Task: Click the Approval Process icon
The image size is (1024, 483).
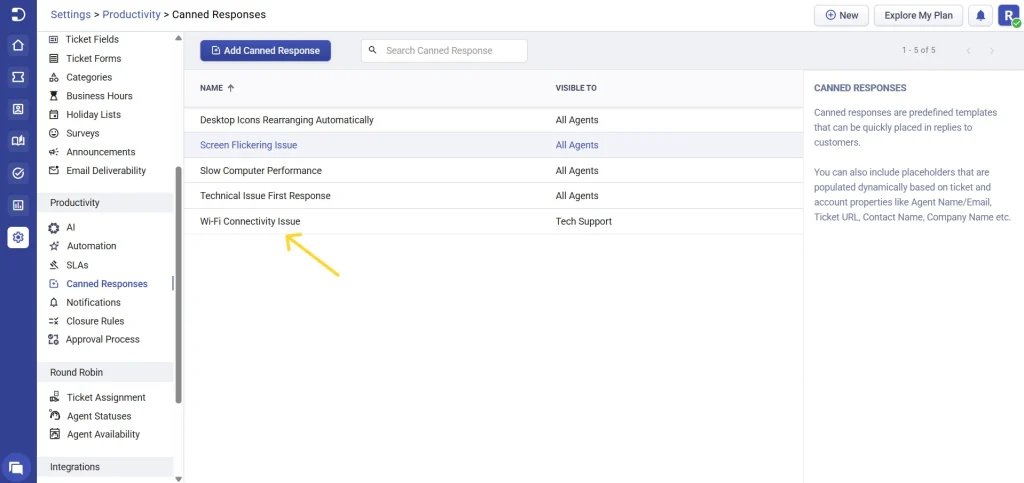Action: (54, 339)
